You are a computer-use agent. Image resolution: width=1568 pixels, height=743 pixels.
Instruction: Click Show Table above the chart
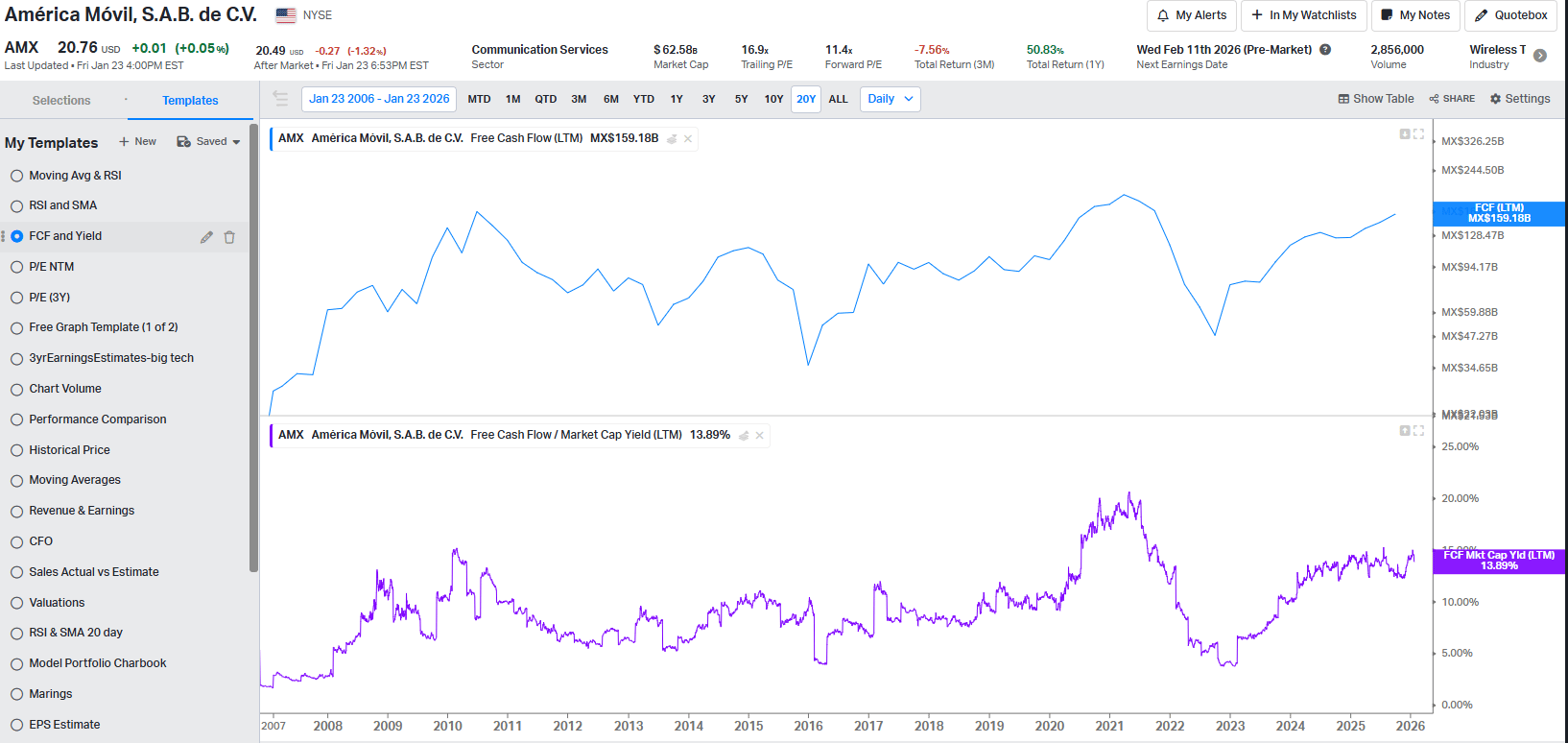pyautogui.click(x=1376, y=99)
